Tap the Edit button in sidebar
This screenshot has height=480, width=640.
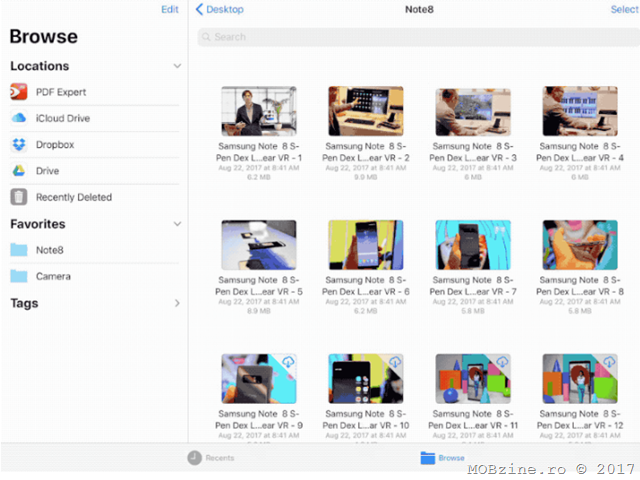[x=170, y=9]
